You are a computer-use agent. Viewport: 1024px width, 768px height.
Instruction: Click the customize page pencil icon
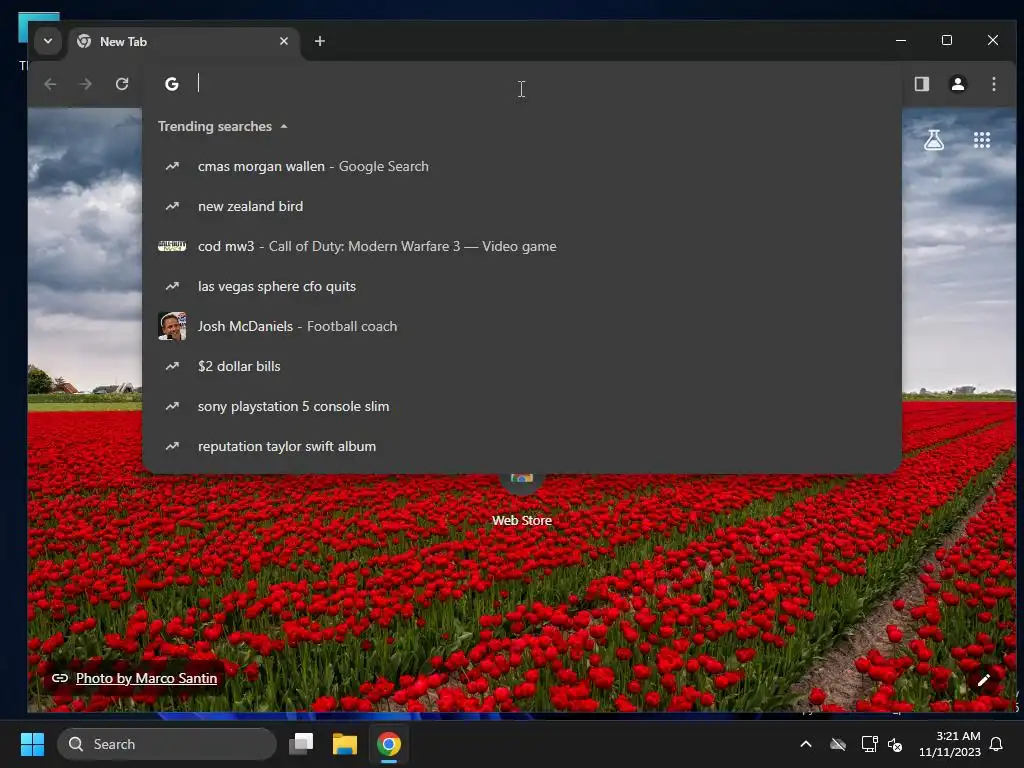click(x=984, y=680)
